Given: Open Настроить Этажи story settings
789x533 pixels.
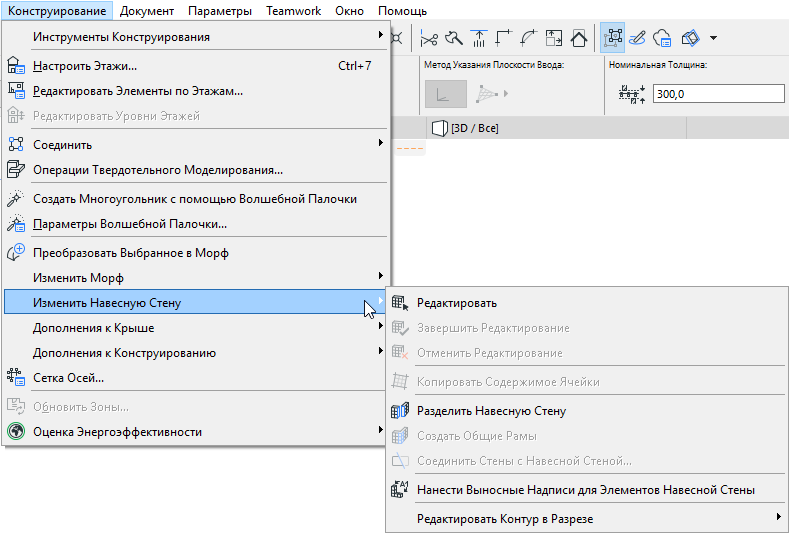Looking at the screenshot, I should click(x=195, y=66).
